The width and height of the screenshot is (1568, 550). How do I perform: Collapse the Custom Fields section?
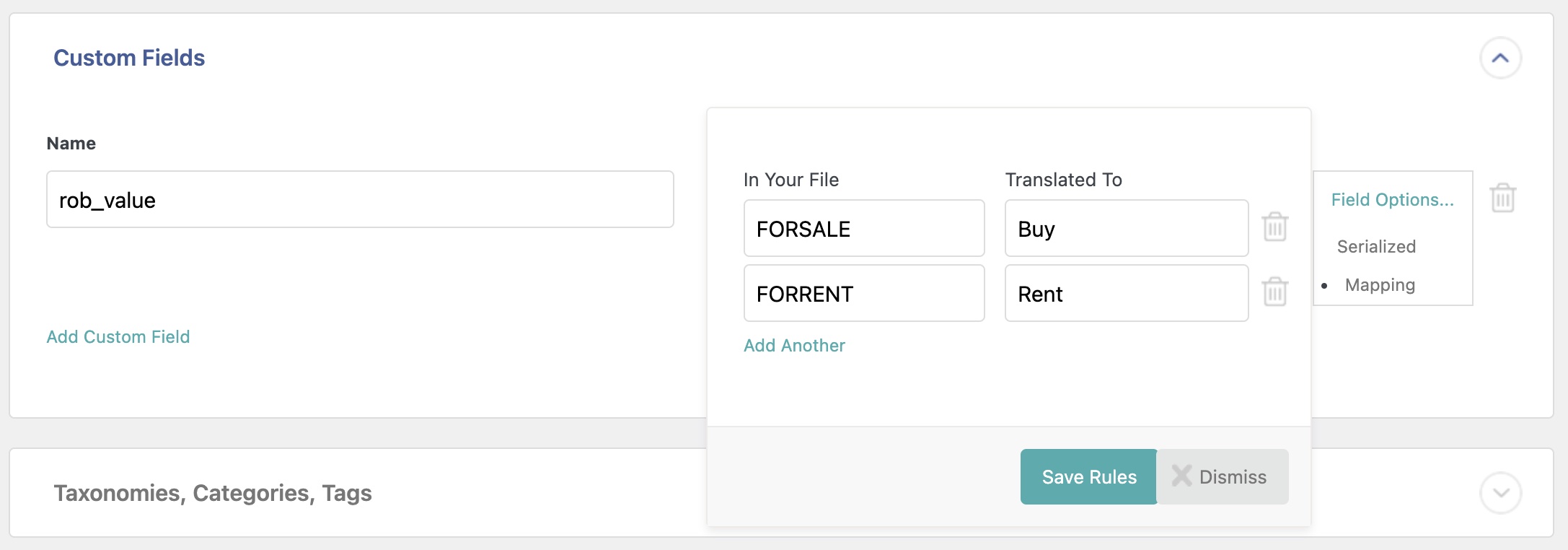coord(1500,58)
